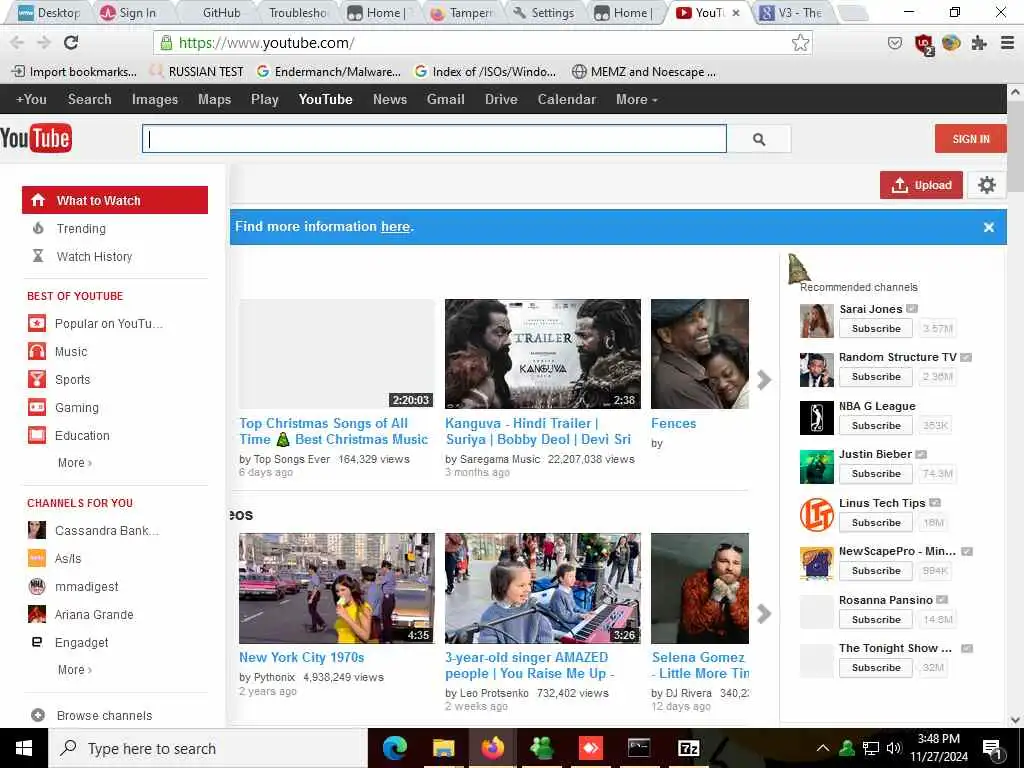Open Kanguva Hindi Trailer title link

click(x=538, y=431)
